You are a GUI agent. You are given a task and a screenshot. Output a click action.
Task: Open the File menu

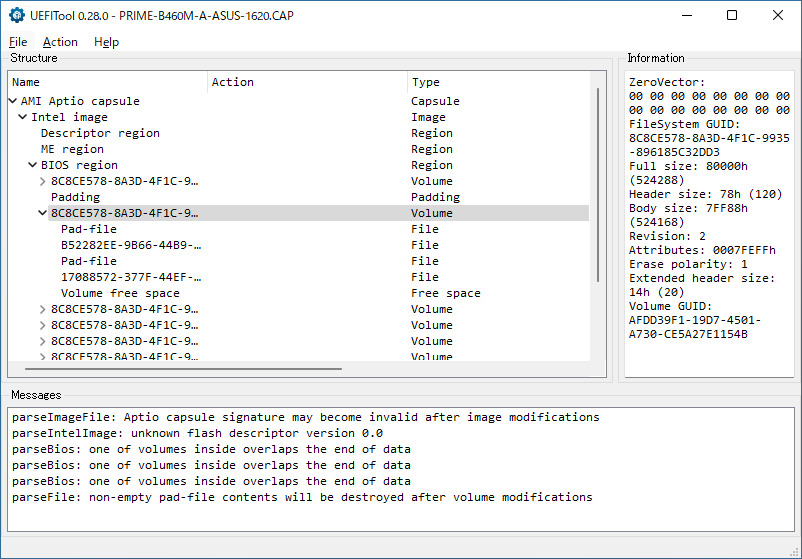(18, 42)
